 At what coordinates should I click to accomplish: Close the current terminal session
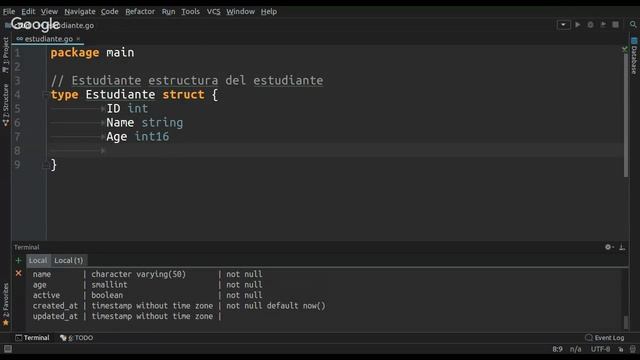18,273
